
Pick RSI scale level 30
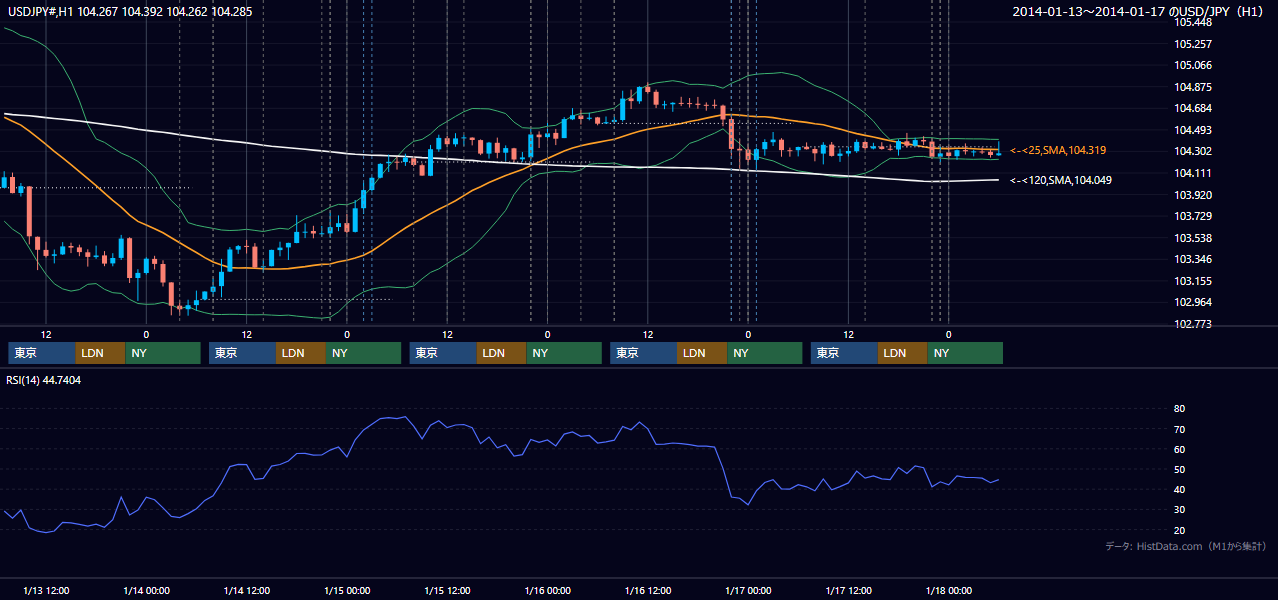pyautogui.click(x=1179, y=510)
